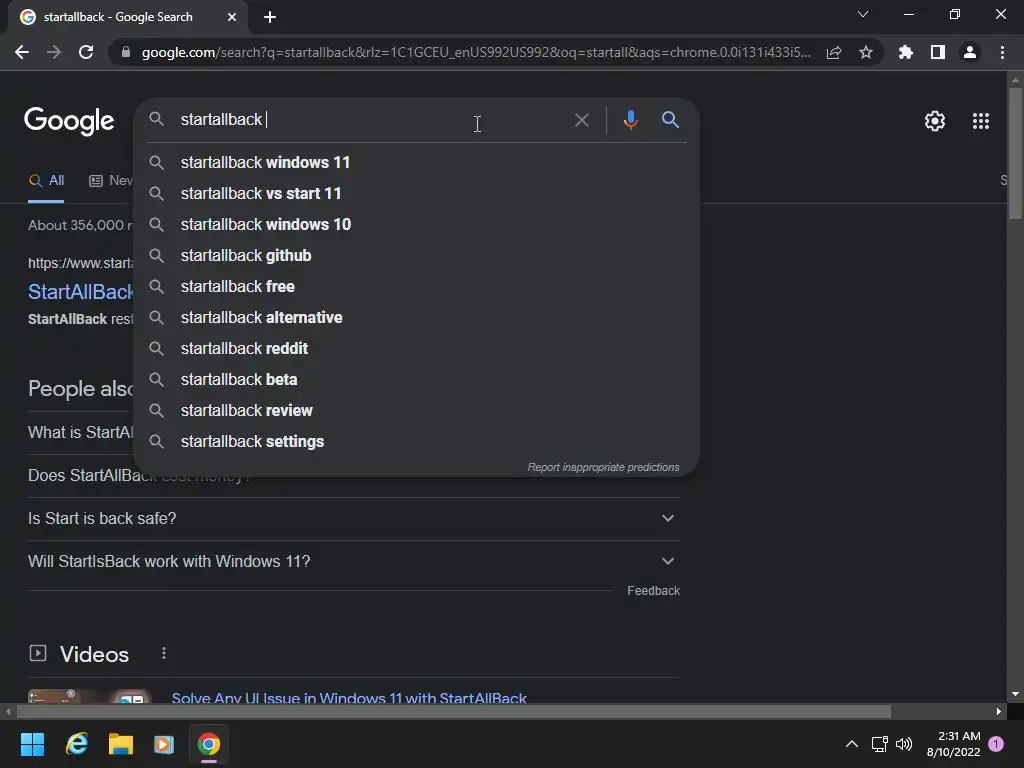Open Google quick settings gear
This screenshot has width=1024, height=768.
[x=935, y=121]
